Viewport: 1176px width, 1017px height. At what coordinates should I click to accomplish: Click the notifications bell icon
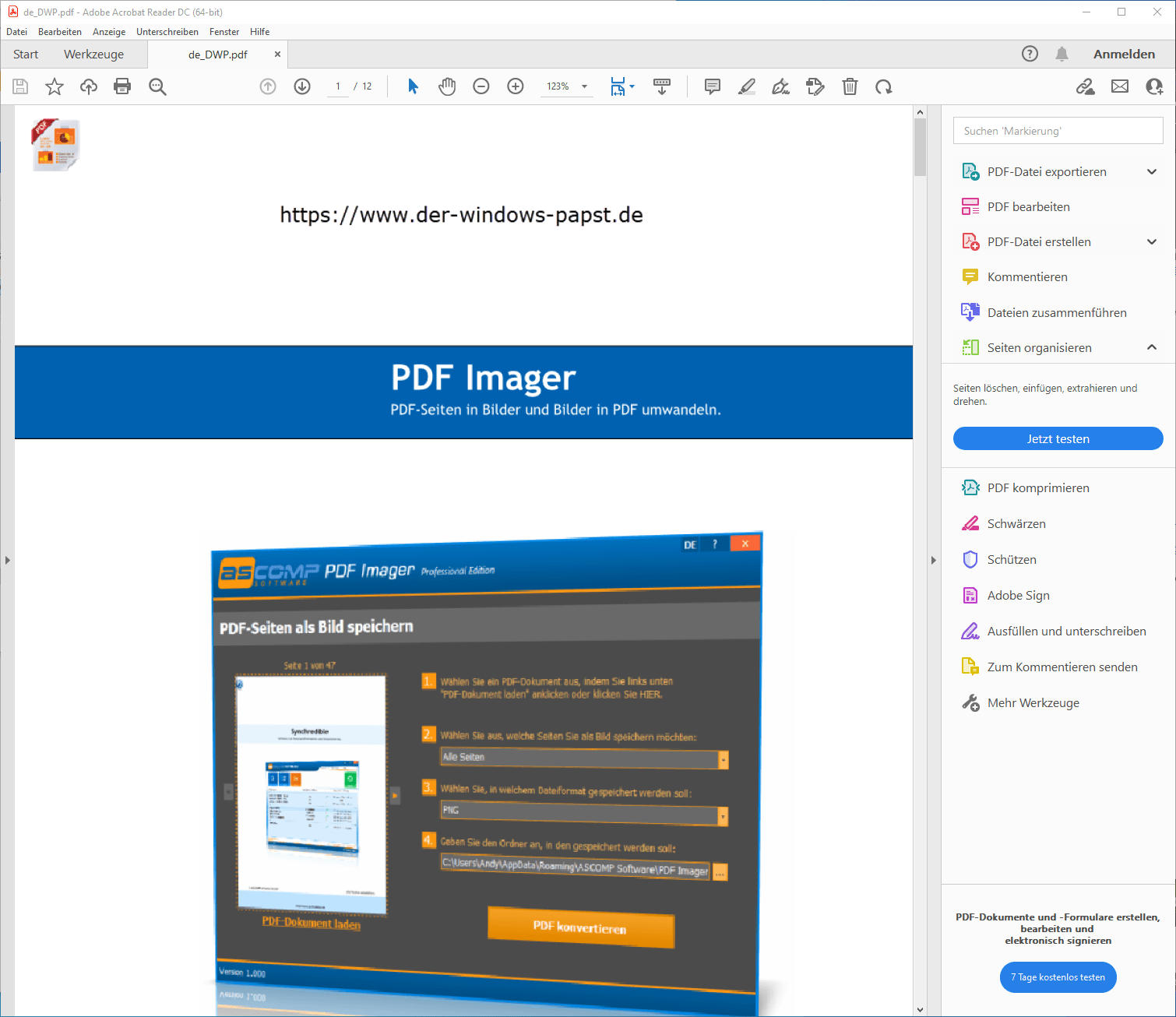tap(1062, 54)
